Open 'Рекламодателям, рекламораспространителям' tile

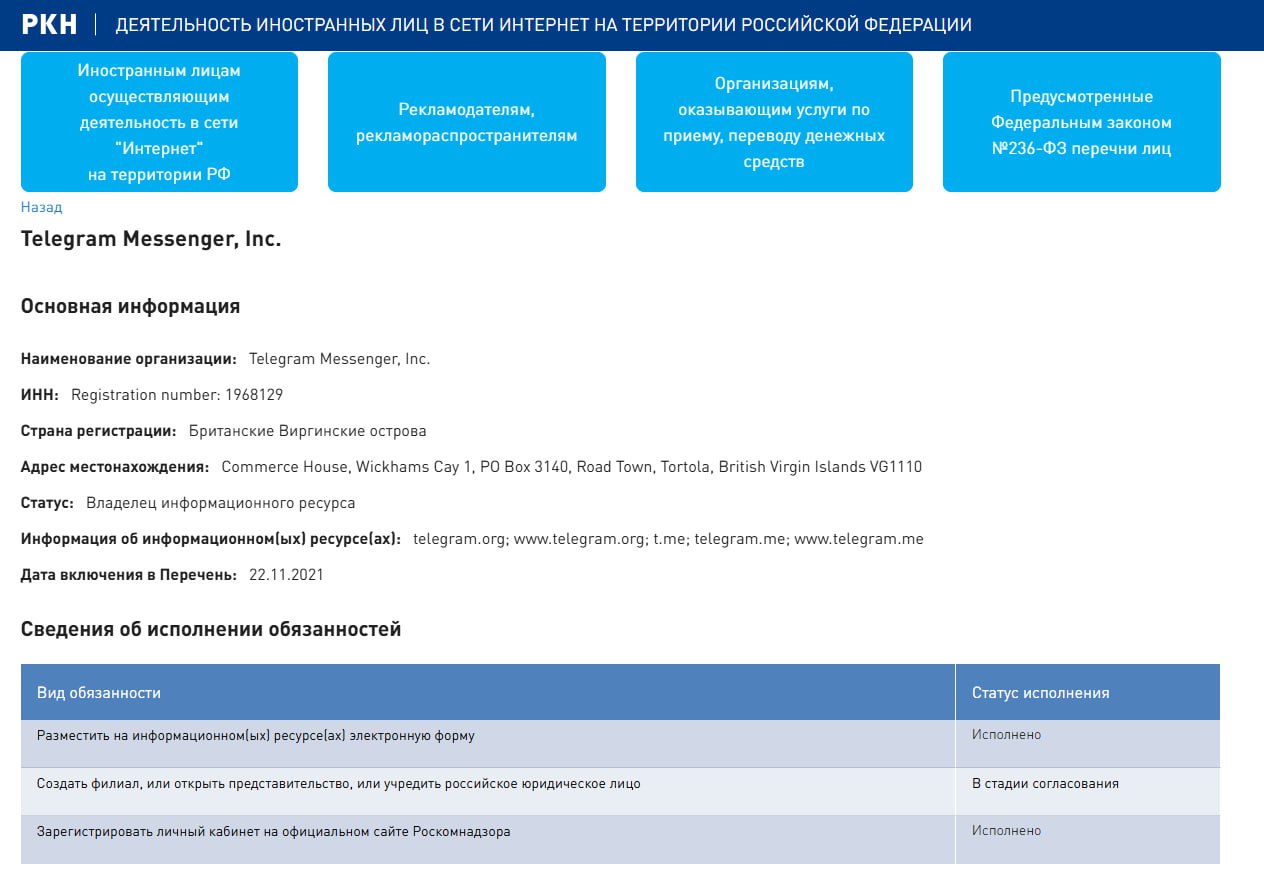[467, 122]
